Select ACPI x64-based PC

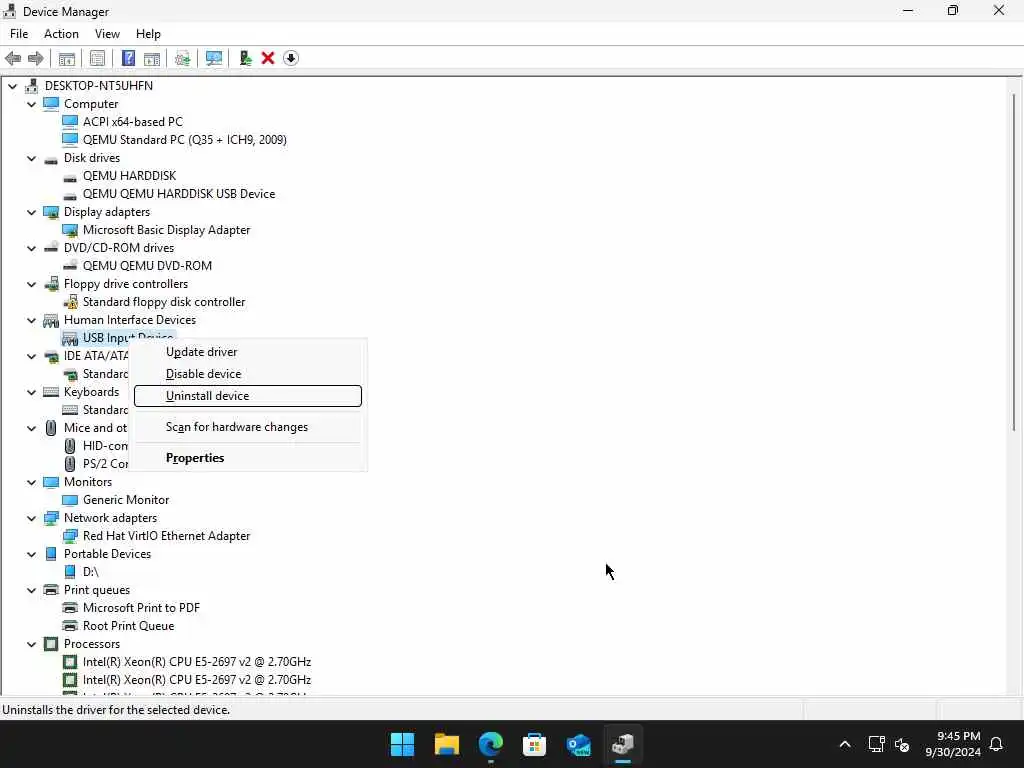133,122
